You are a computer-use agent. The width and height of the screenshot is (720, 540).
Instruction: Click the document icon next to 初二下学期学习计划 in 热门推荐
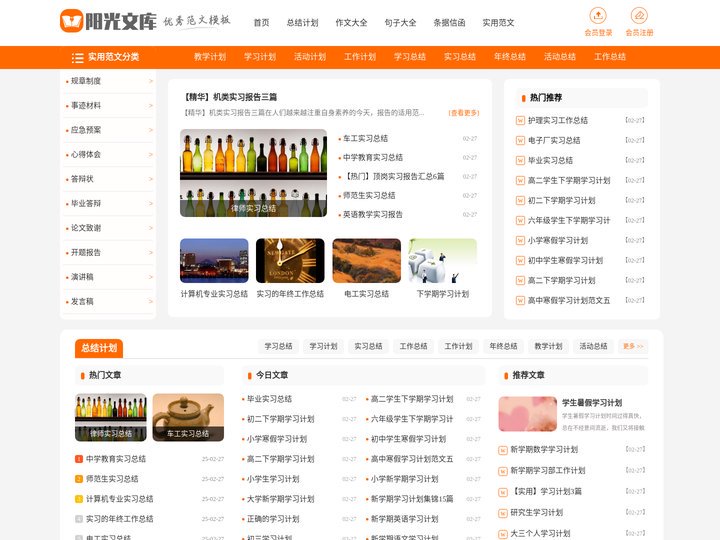click(x=520, y=201)
